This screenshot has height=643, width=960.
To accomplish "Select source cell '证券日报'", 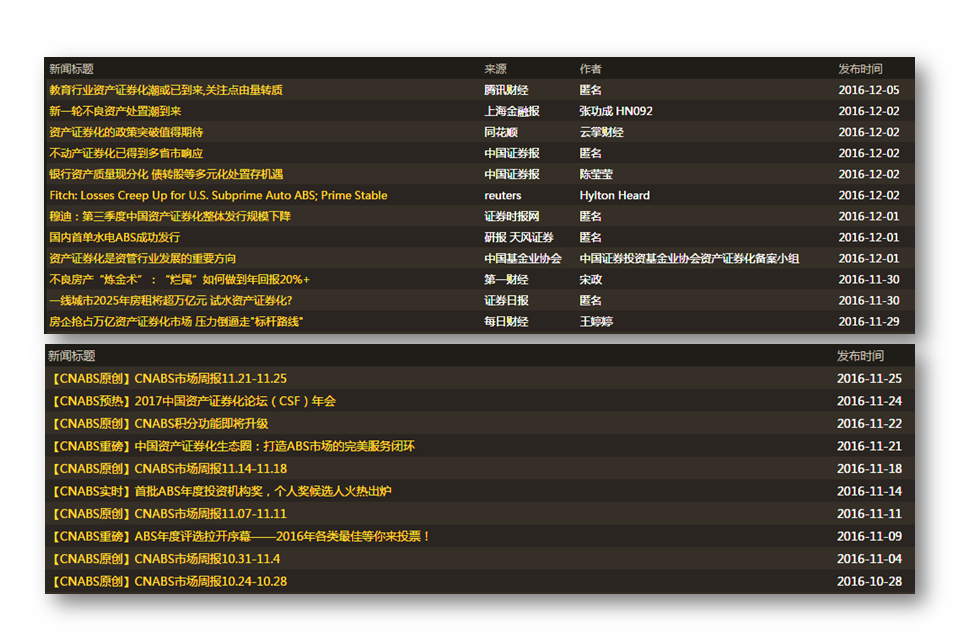I will pyautogui.click(x=506, y=301).
